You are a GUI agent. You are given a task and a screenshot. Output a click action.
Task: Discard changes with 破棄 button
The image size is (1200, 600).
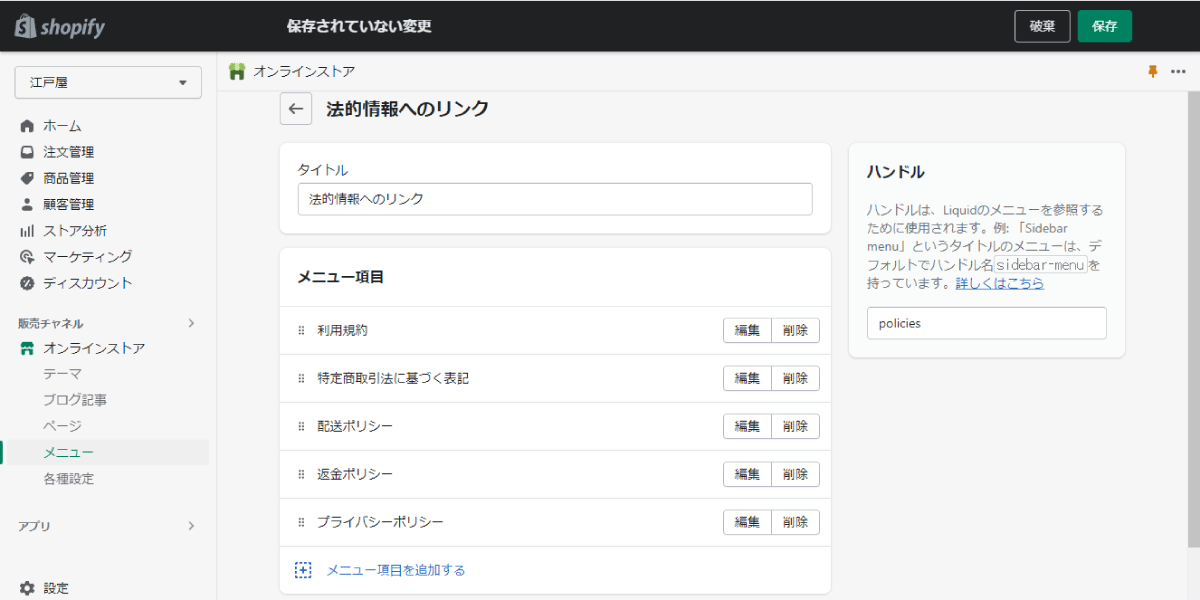pyautogui.click(x=1042, y=26)
